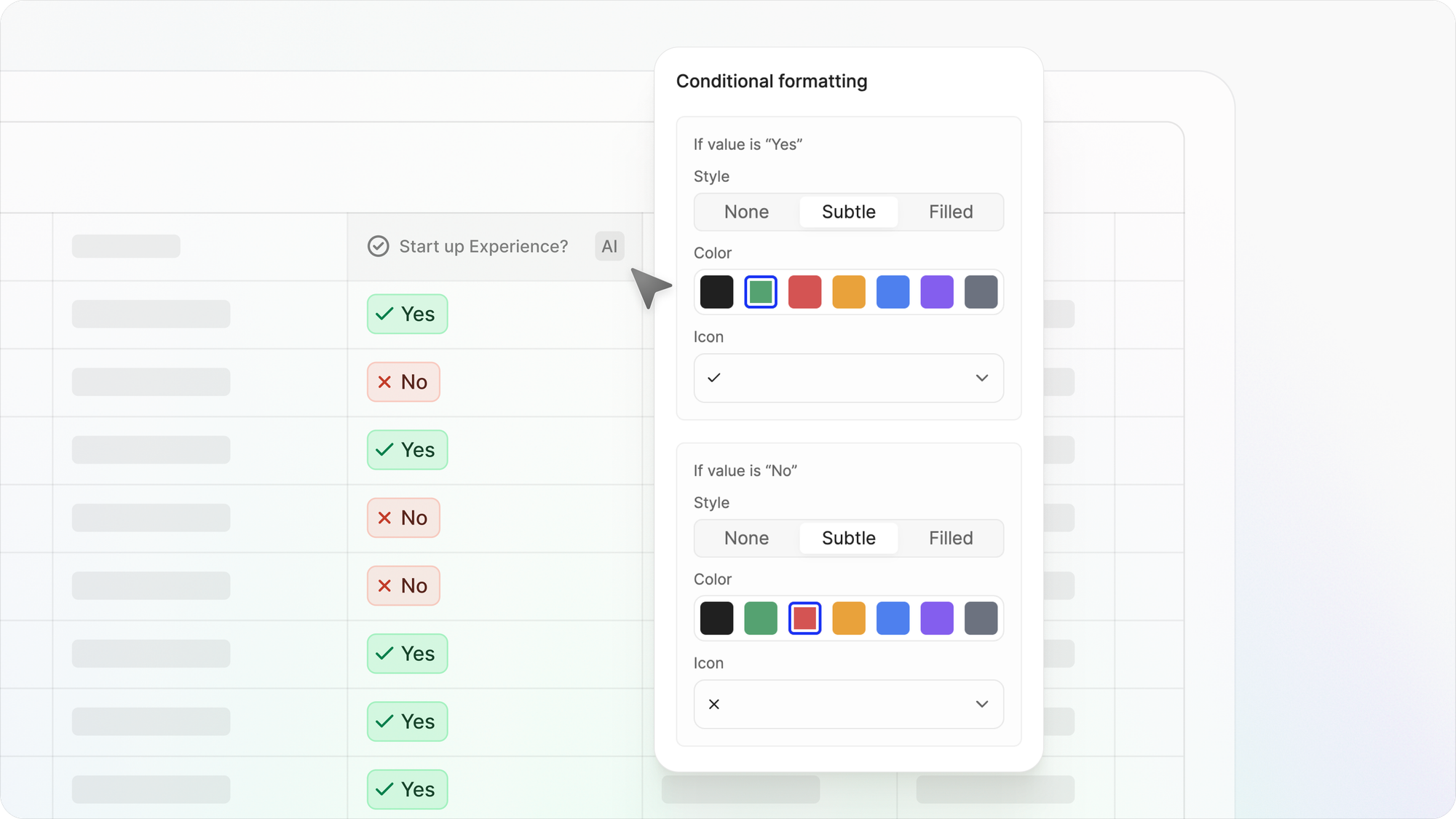Pick the black color swatch for Yes value

pyautogui.click(x=716, y=292)
